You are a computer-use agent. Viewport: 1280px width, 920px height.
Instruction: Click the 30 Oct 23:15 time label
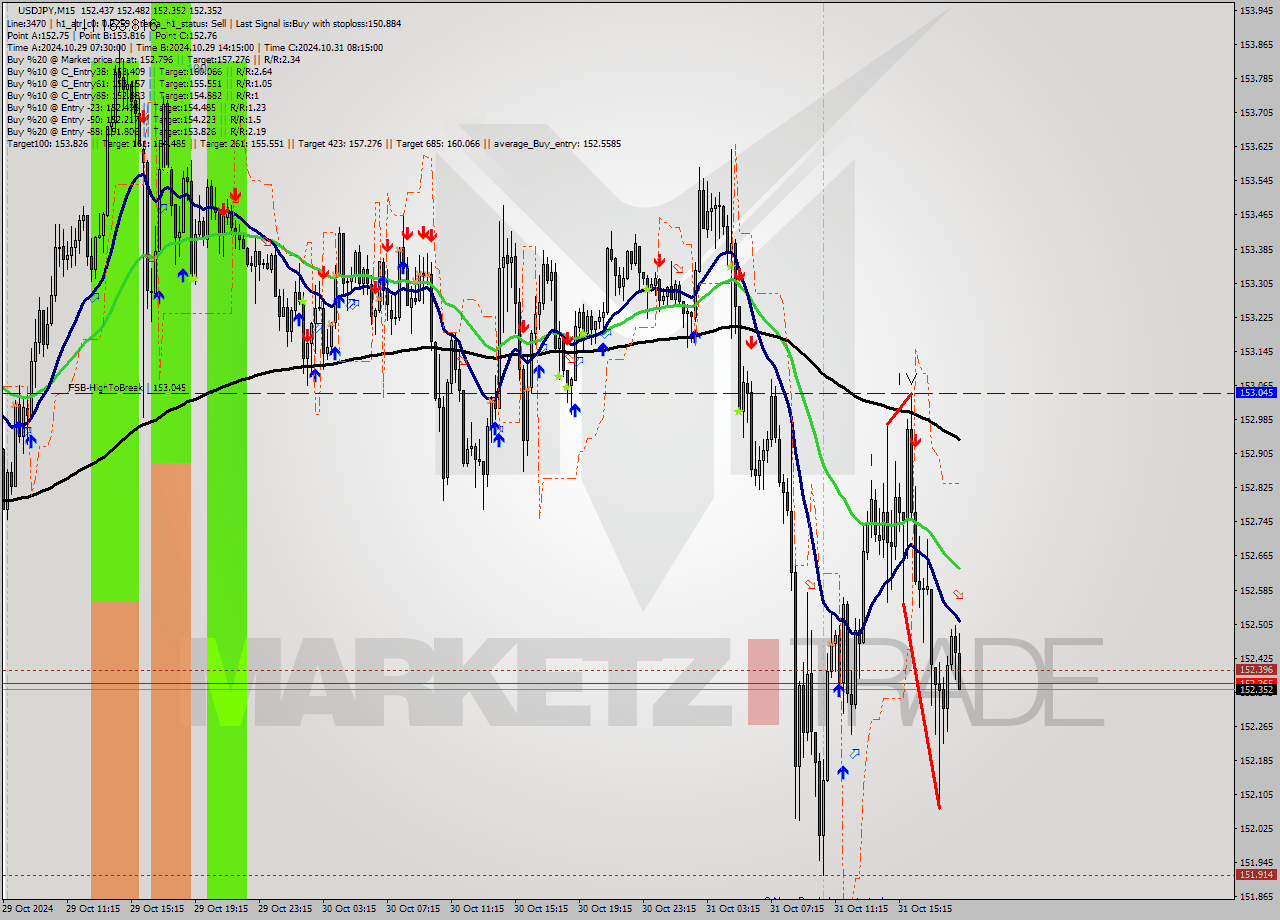669,909
